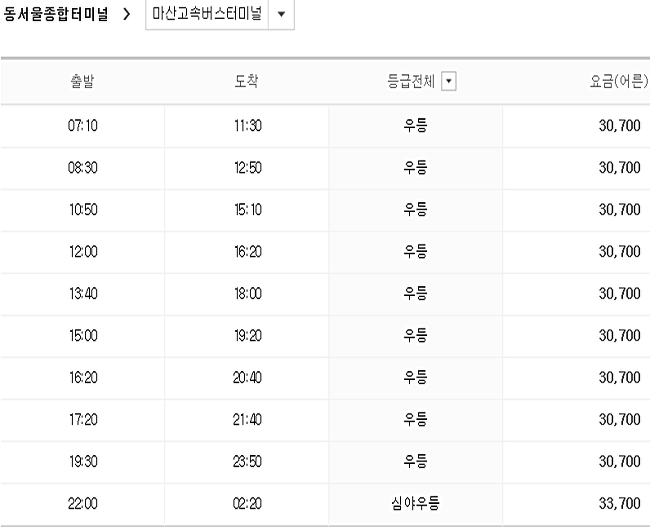Select the 동서울종합터미널 departure terminal text
This screenshot has width=650, height=530.
(56, 14)
